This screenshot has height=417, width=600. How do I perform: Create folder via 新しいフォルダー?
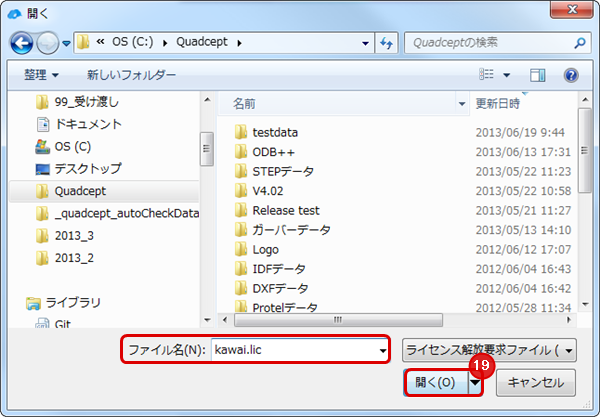(x=131, y=75)
